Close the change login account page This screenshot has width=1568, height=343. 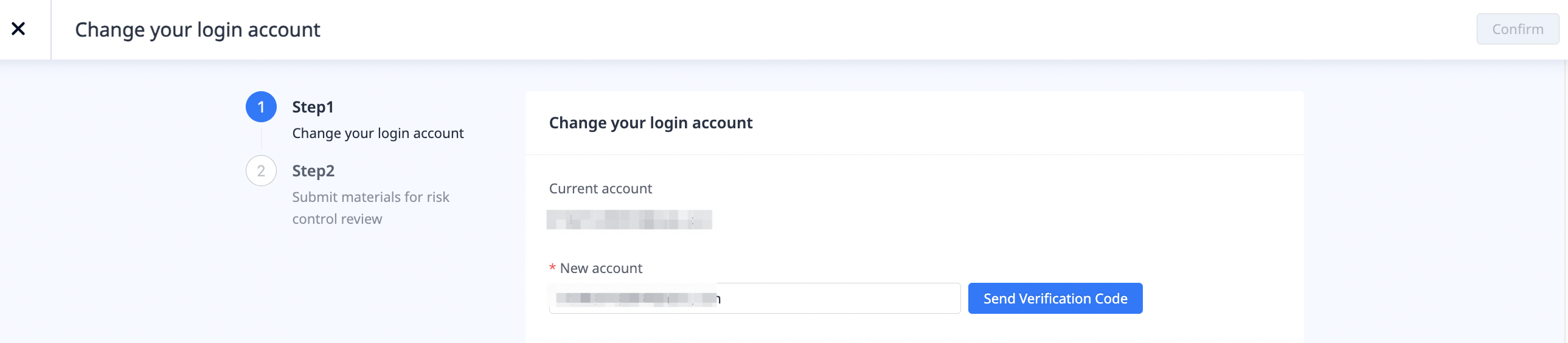coord(18,29)
